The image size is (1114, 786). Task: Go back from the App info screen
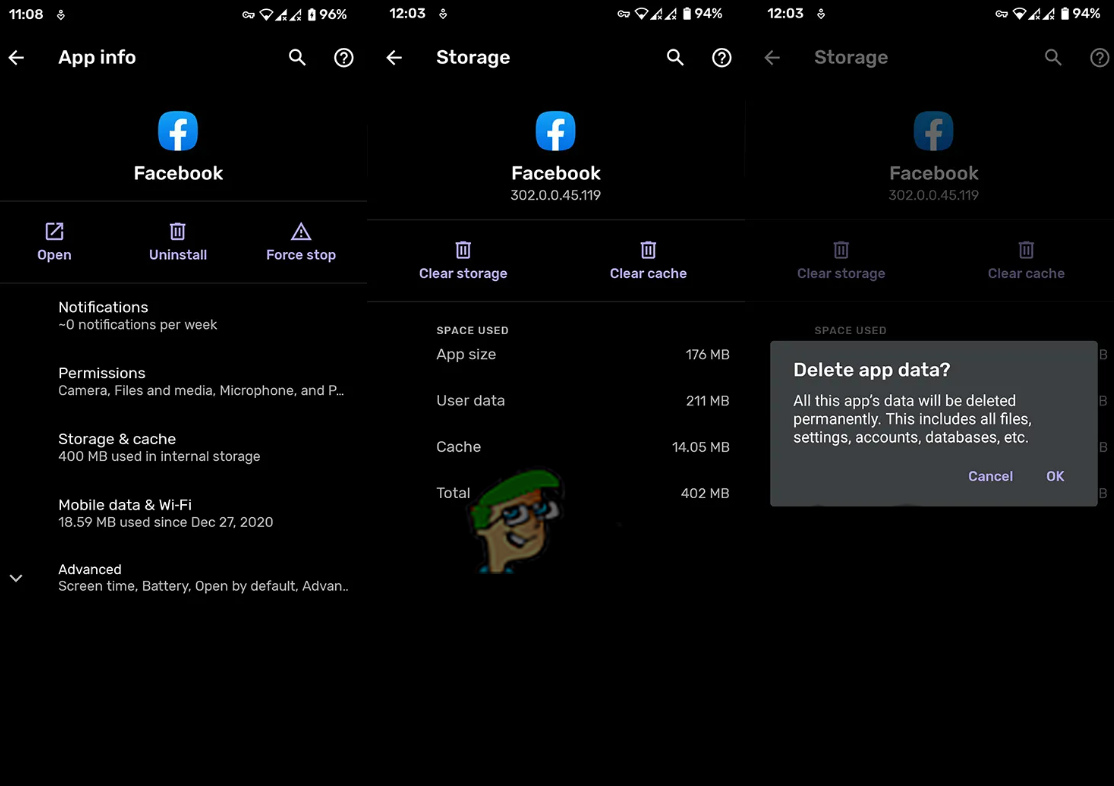(16, 58)
